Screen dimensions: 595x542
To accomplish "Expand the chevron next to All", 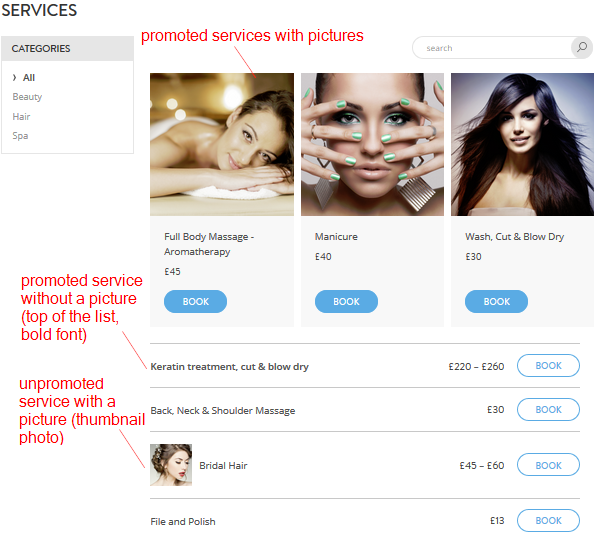I will pos(14,77).
